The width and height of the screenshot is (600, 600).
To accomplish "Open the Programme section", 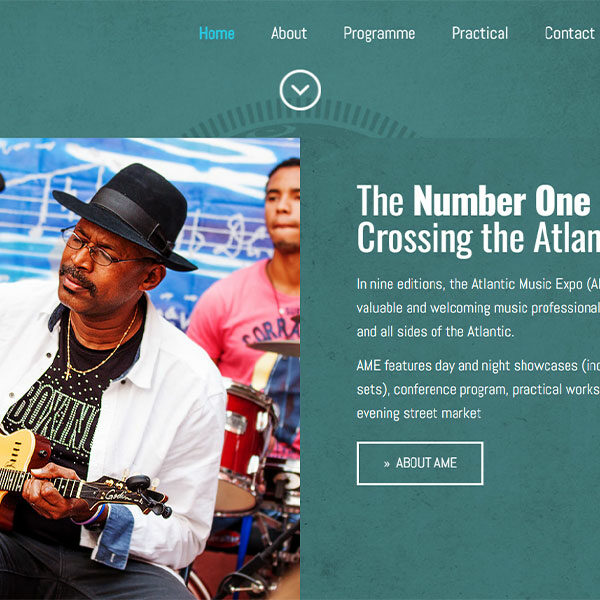I will (x=379, y=34).
